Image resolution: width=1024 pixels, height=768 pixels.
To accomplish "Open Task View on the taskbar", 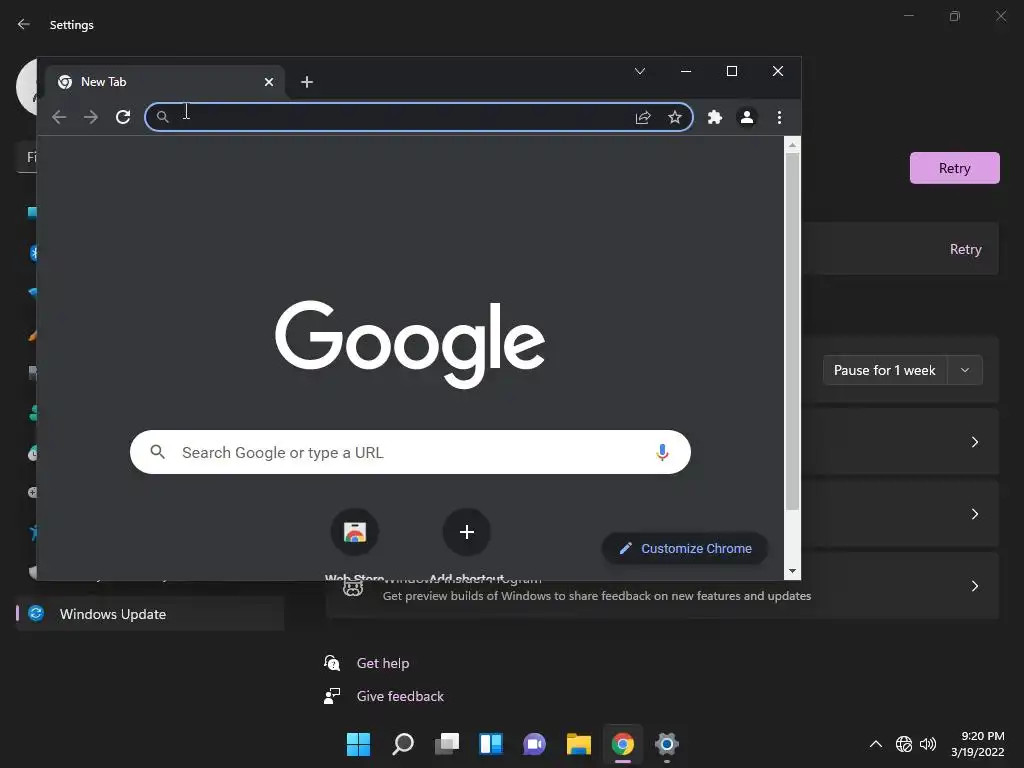I will (447, 744).
